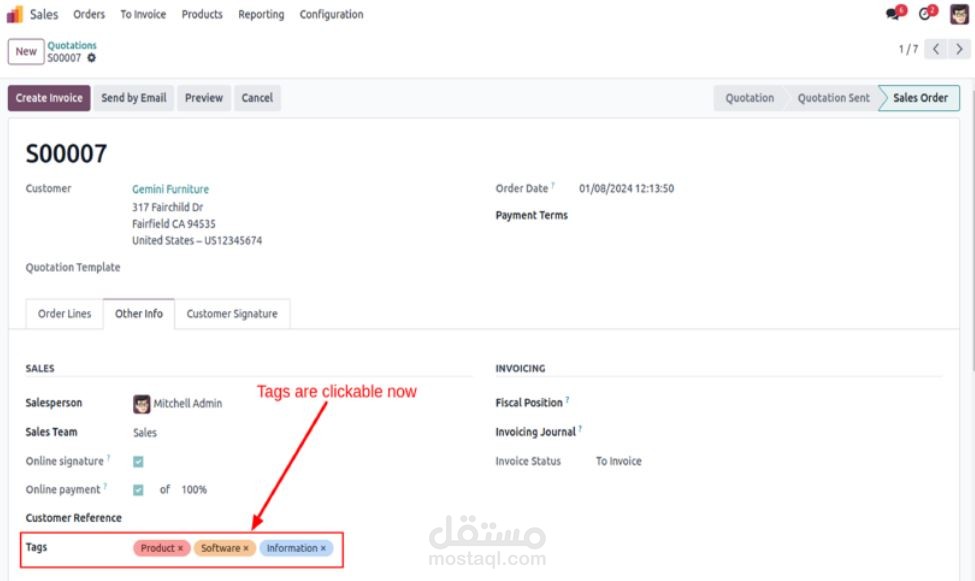Click the Sales Team value Sales
This screenshot has height=581, width=975.
145,433
